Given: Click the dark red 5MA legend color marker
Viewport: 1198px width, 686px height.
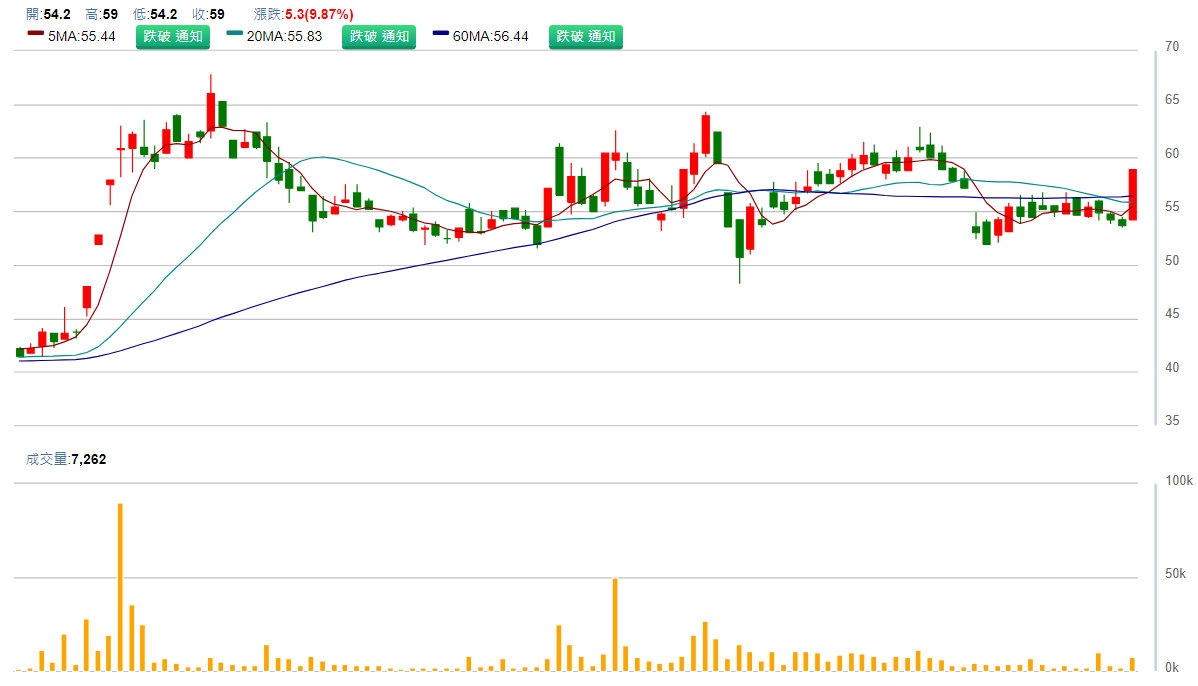Looking at the screenshot, I should pyautogui.click(x=34, y=33).
